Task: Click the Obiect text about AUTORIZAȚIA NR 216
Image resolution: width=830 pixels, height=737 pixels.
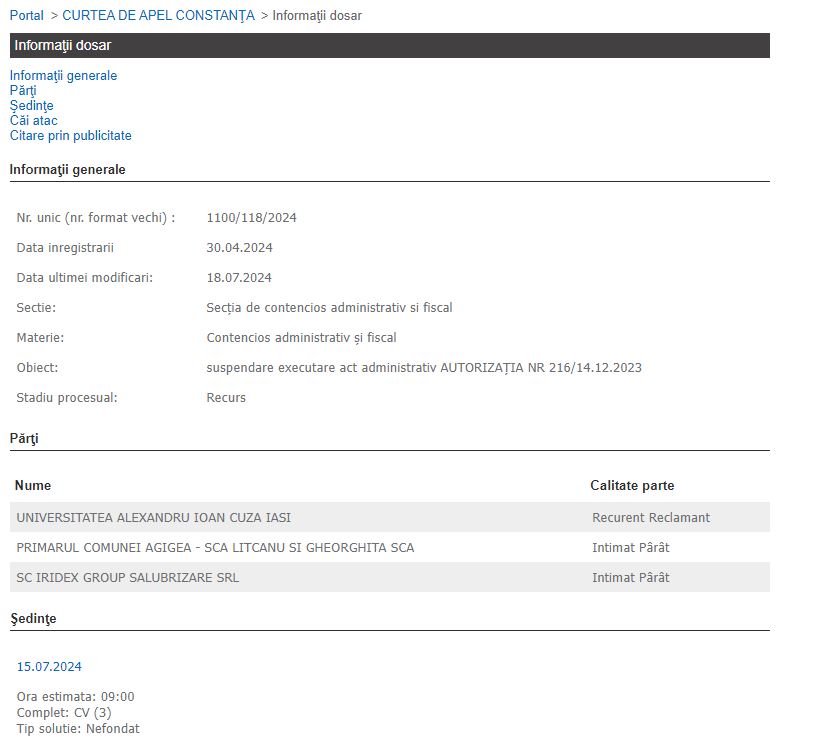Action: [423, 368]
